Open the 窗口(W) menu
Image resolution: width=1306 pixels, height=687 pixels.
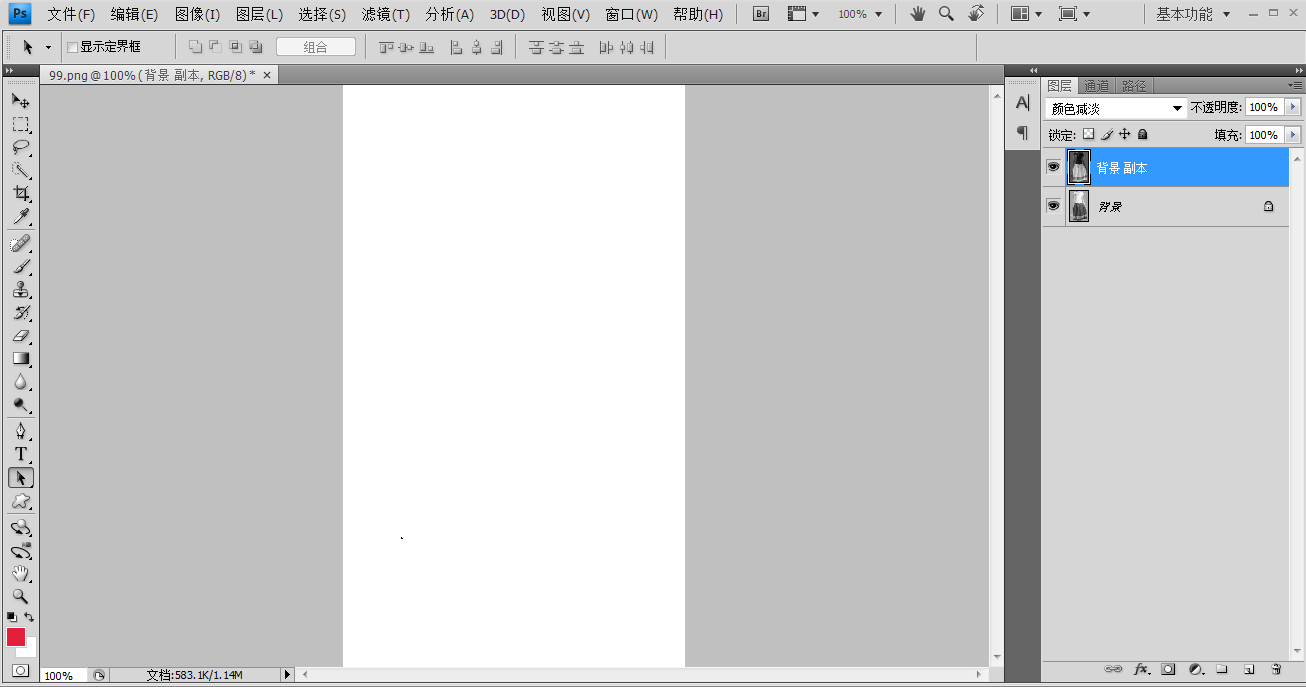point(632,14)
